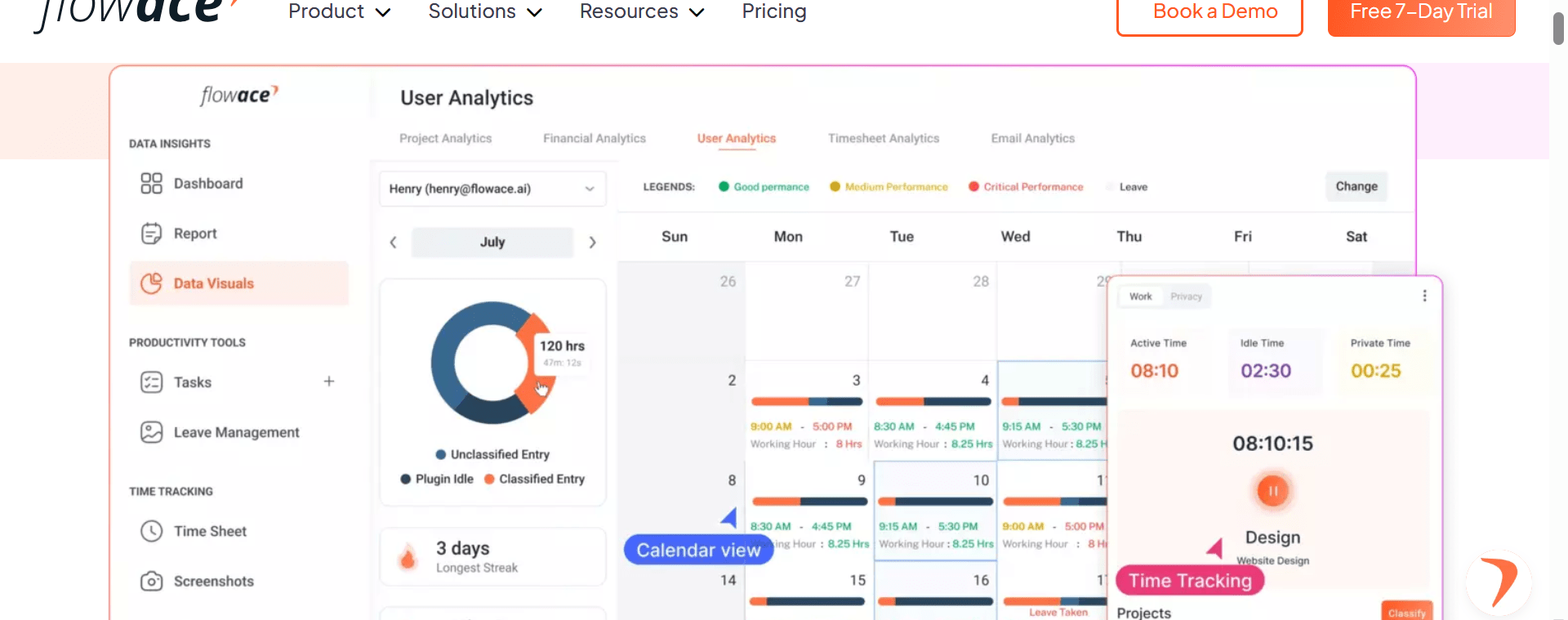Click the Screenshots camera icon

click(151, 581)
